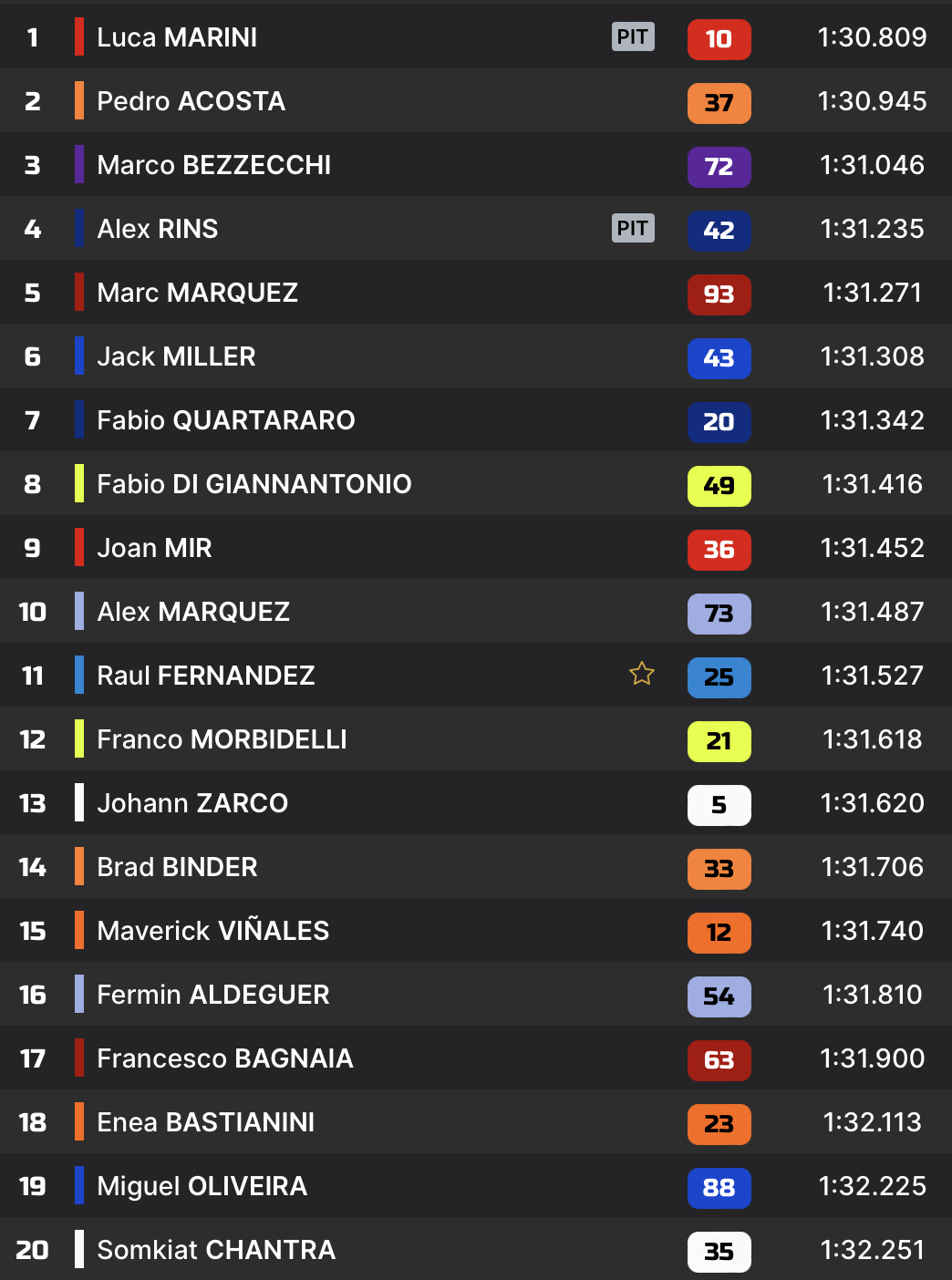Click the PIT badge next to Alex Rins

[x=633, y=228]
